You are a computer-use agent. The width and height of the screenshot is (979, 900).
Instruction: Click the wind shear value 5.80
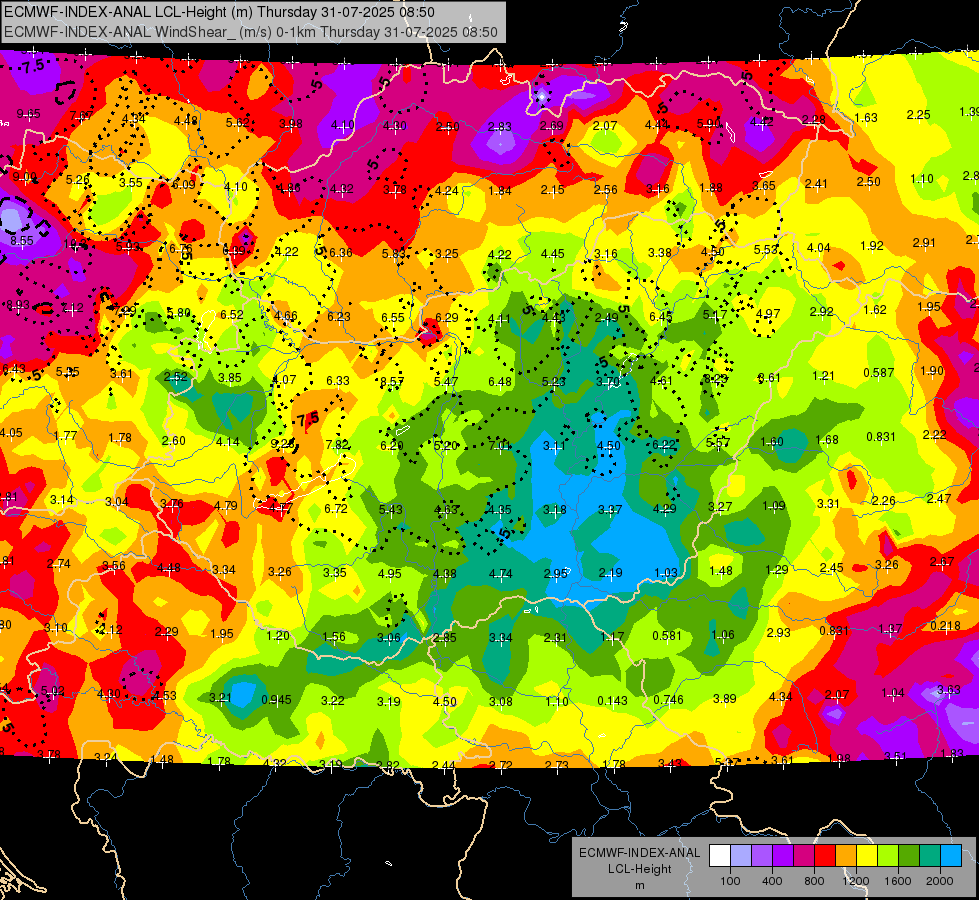click(179, 313)
